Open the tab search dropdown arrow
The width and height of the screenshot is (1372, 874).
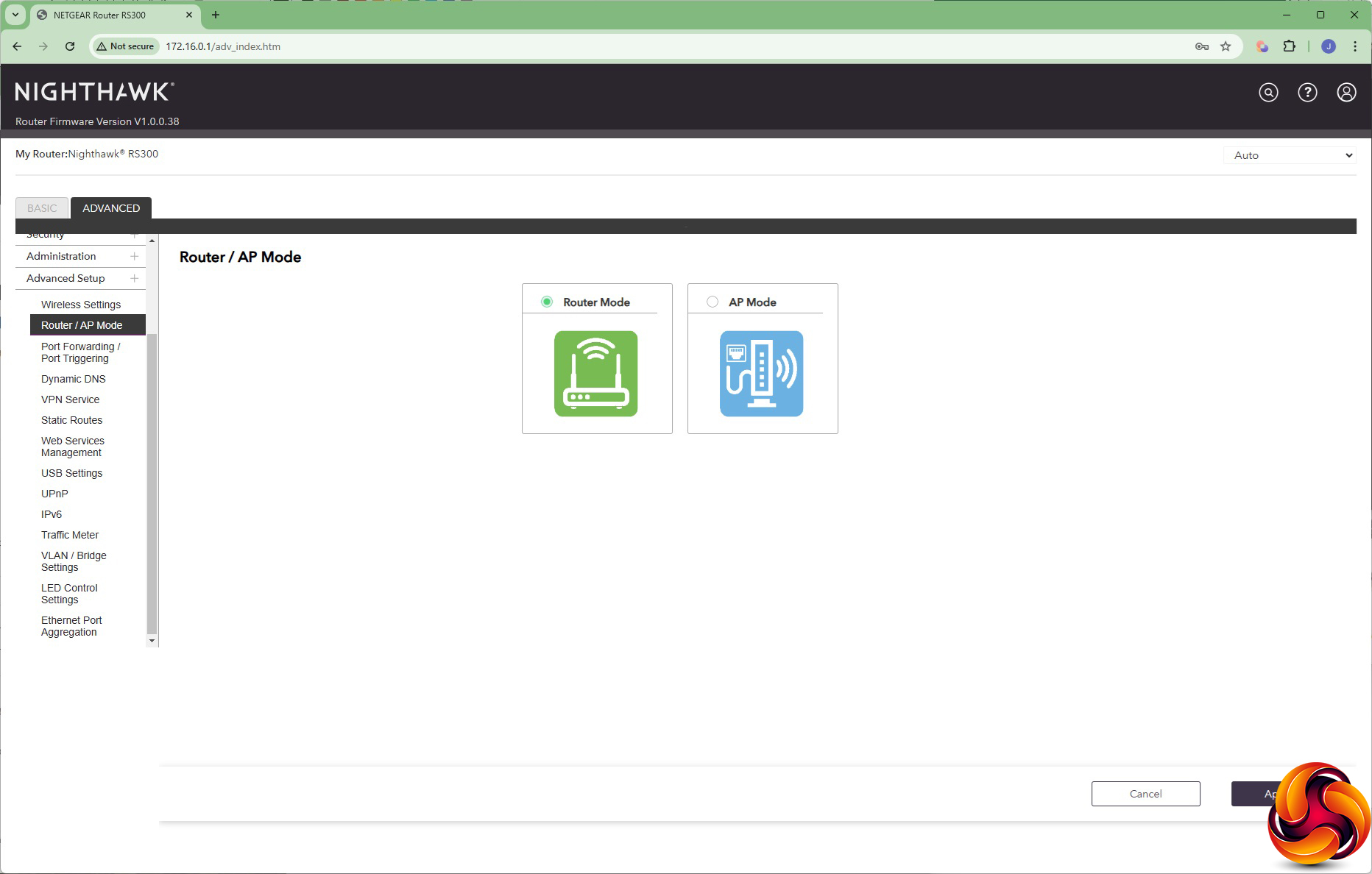15,15
